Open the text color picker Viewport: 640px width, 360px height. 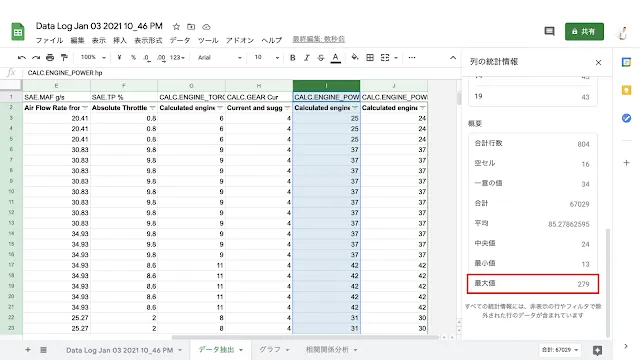pyautogui.click(x=336, y=58)
